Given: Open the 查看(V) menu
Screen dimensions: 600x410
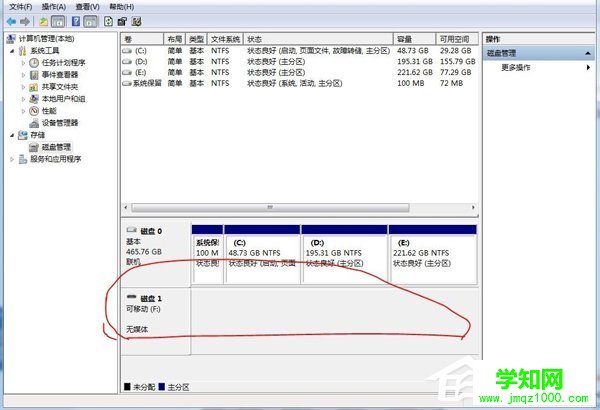Looking at the screenshot, I should (x=87, y=7).
